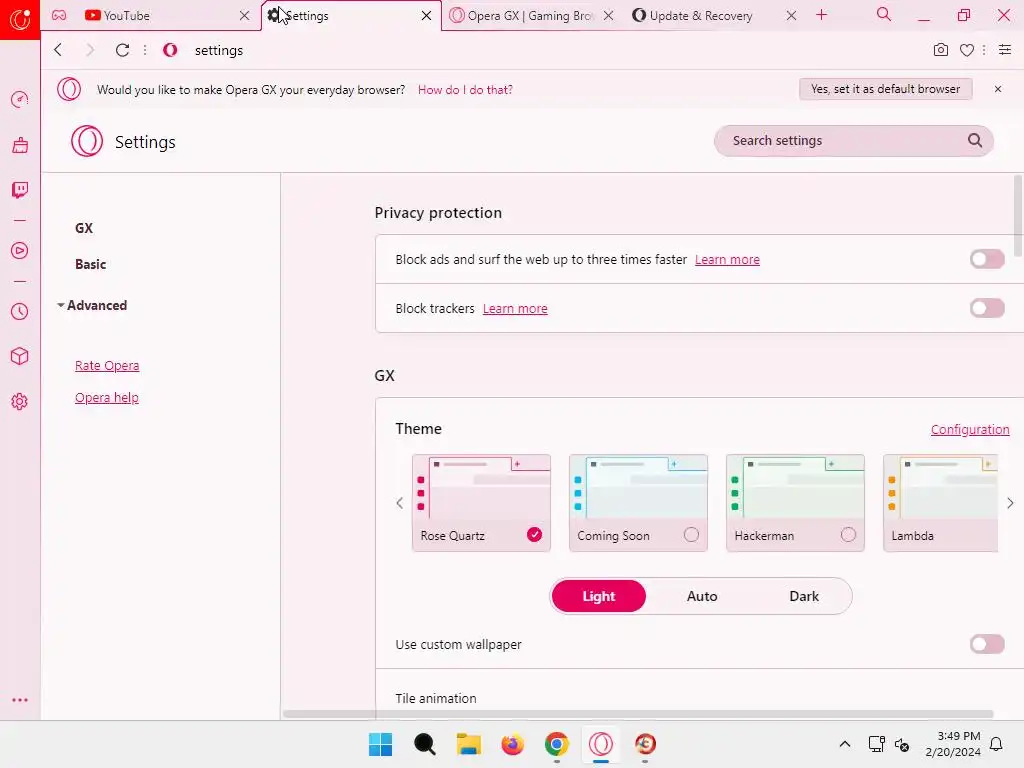Open How do I do that link
1024x768 pixels.
click(465, 89)
